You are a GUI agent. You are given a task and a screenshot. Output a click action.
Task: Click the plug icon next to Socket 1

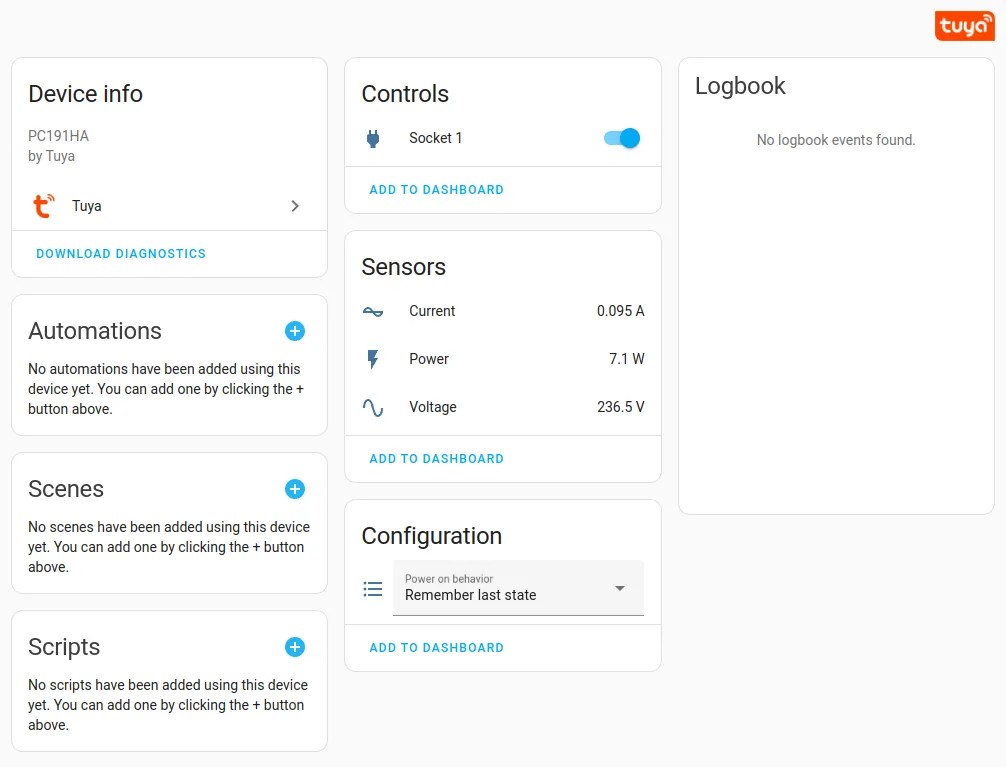tap(374, 138)
